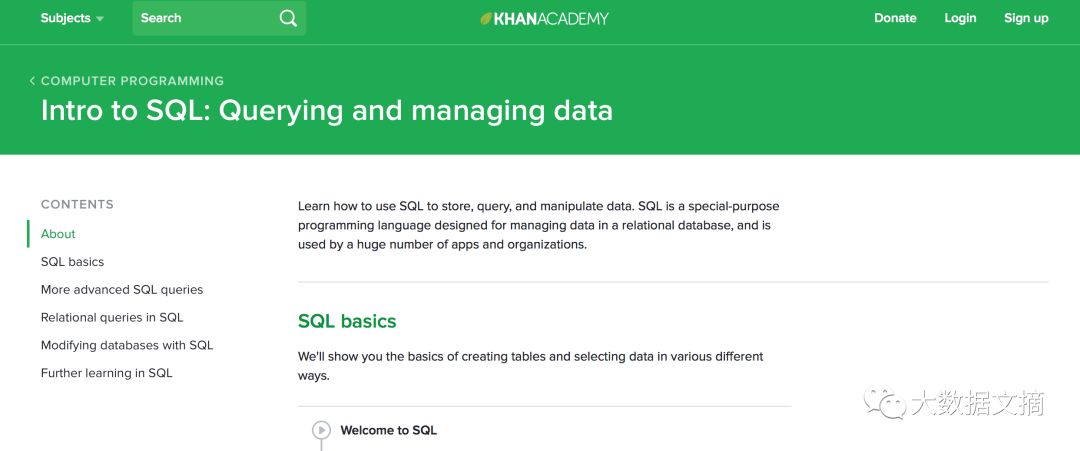Open More advanced SQL queries section
This screenshot has height=451, width=1080.
coord(122,290)
